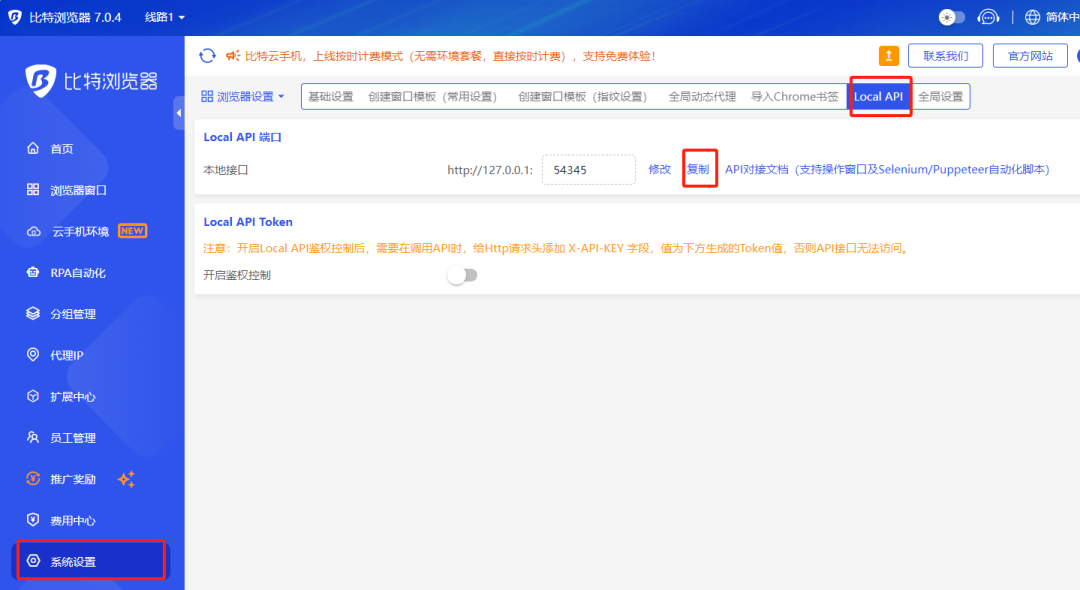Click the large 比特浏览器 sidebar logo
1080x590 pixels.
92,81
